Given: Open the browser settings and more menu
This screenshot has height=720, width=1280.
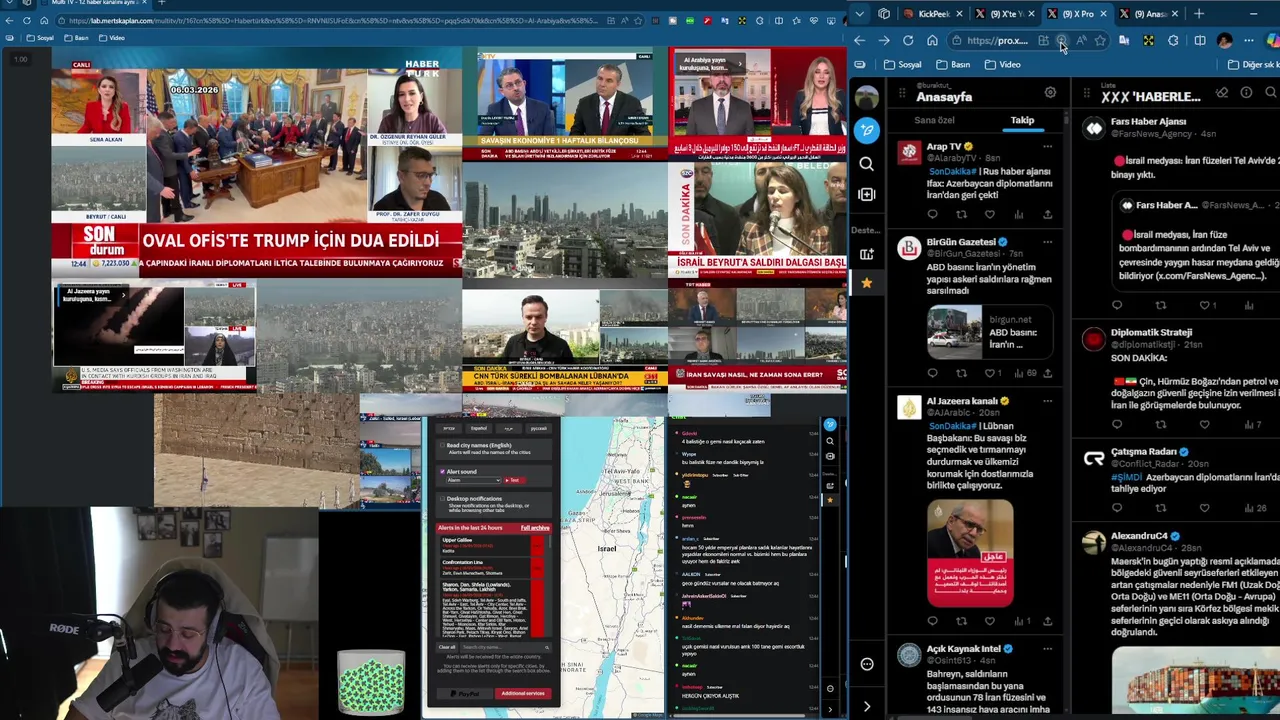Looking at the screenshot, I should pos(1248,40).
